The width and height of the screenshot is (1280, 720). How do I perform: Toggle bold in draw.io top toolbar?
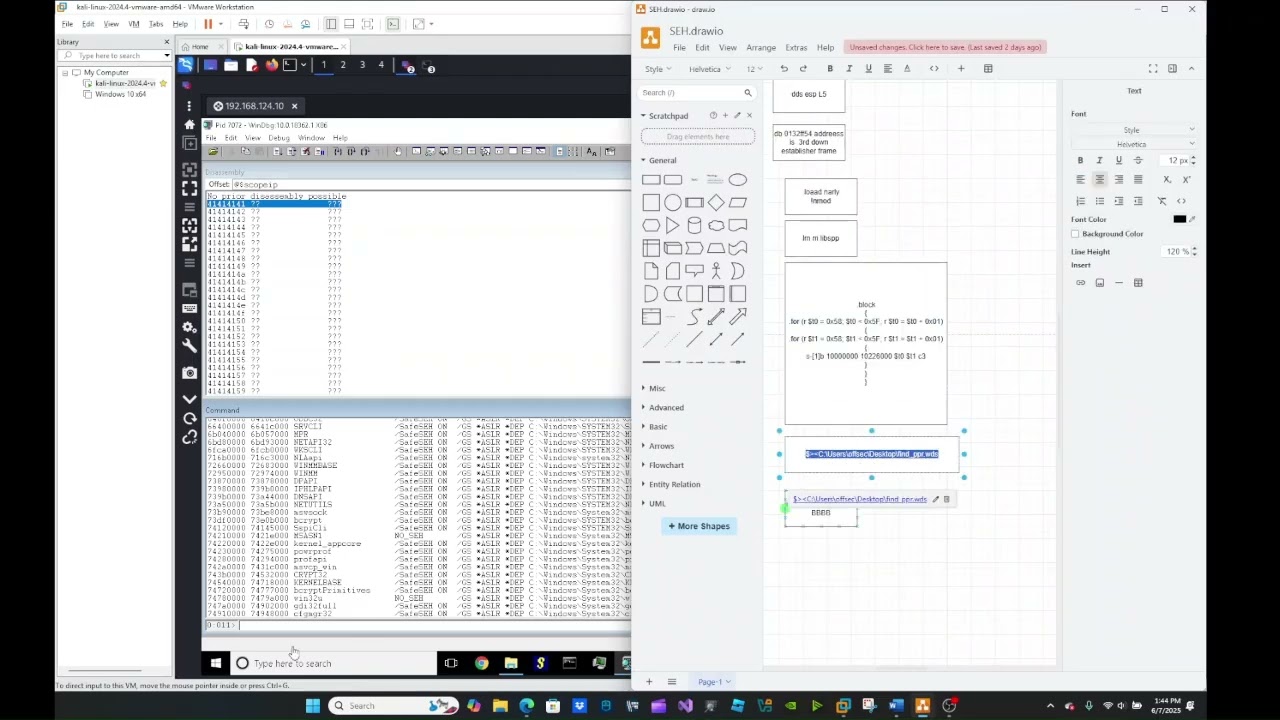pos(830,69)
